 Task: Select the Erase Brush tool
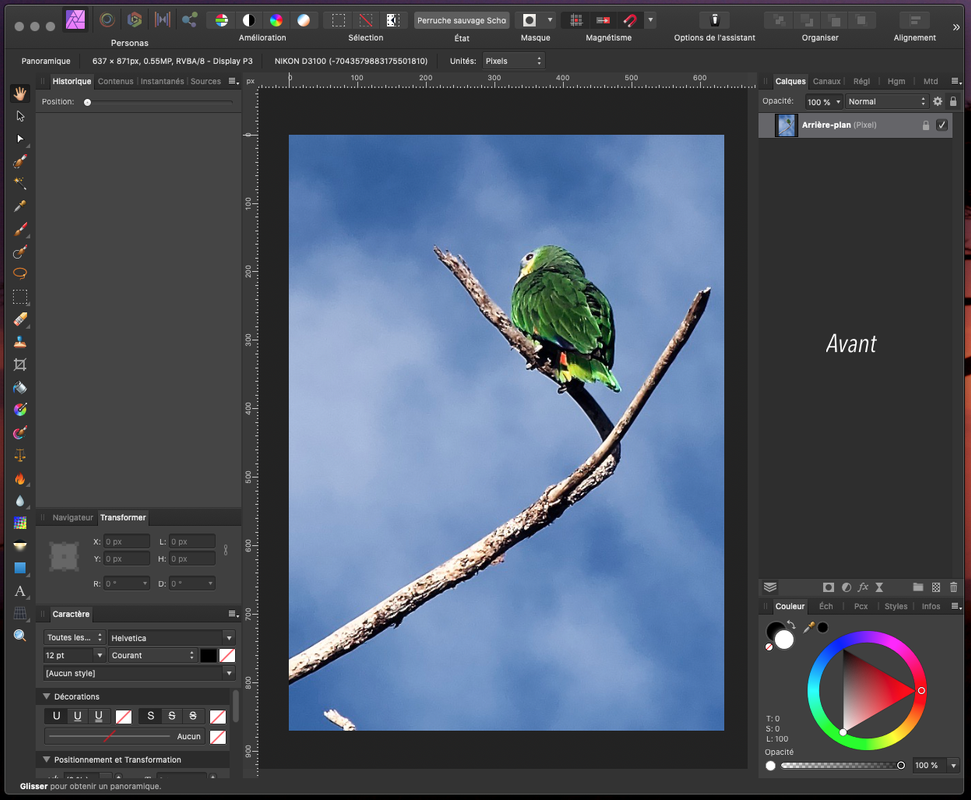coord(20,320)
